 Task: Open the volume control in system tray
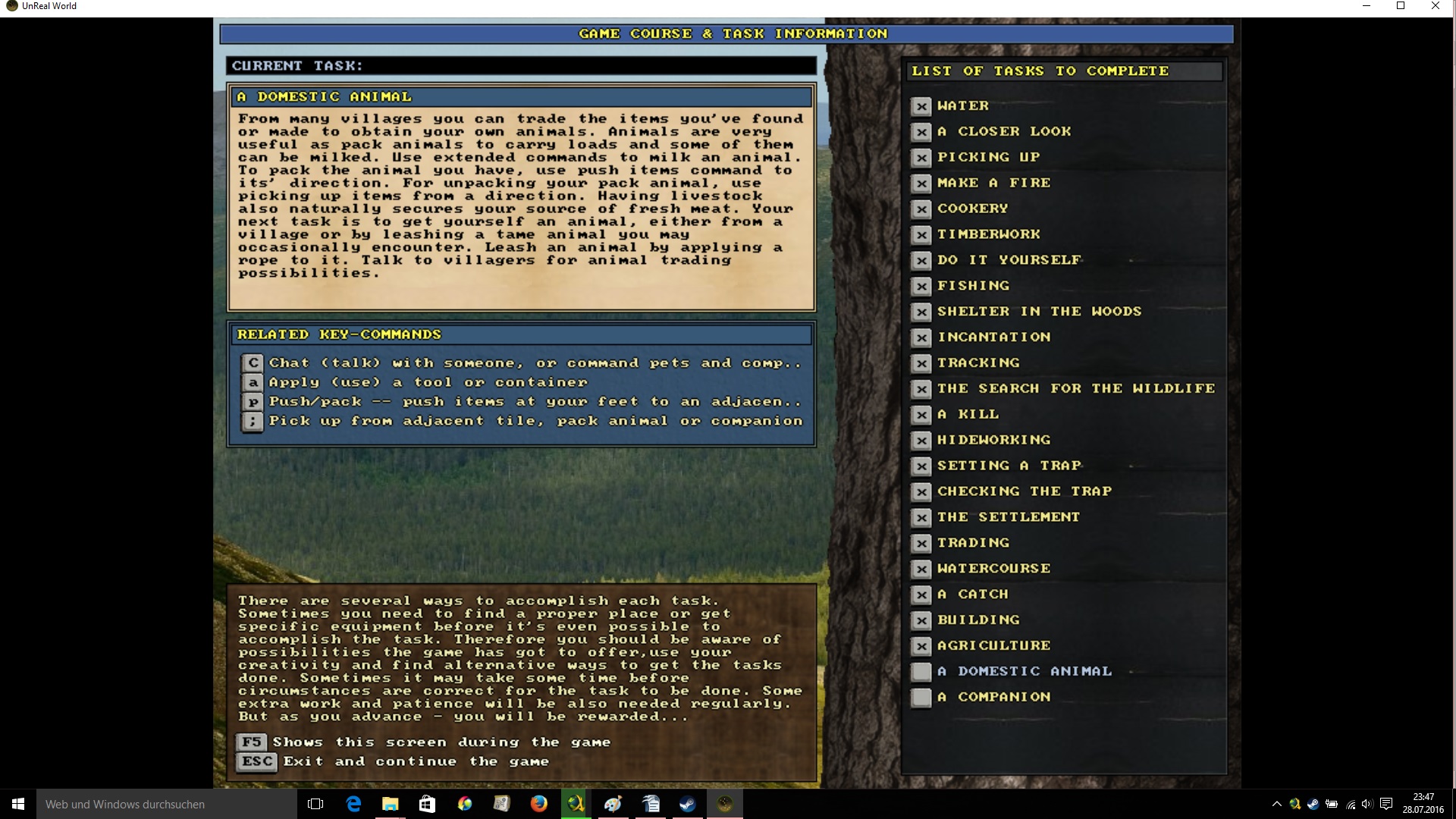(1367, 804)
